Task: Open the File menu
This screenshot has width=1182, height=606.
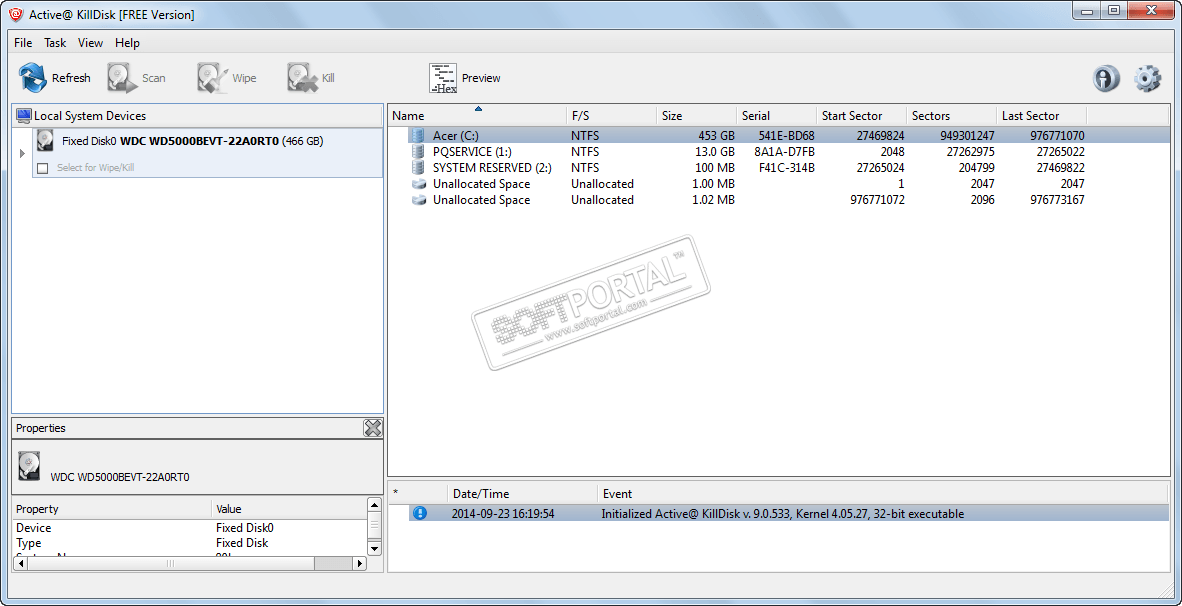Action: tap(23, 43)
